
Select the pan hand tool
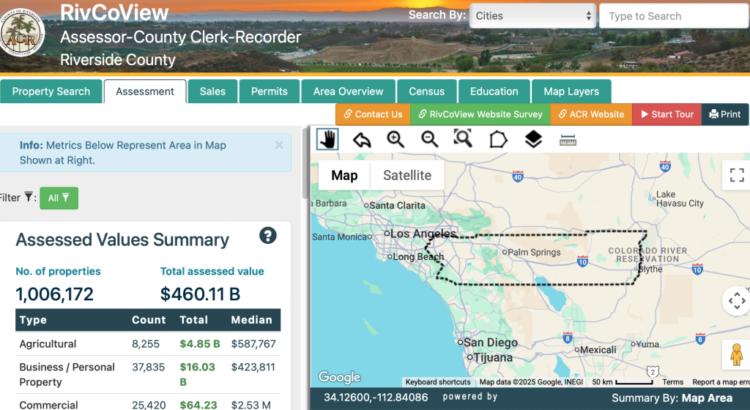[x=327, y=139]
